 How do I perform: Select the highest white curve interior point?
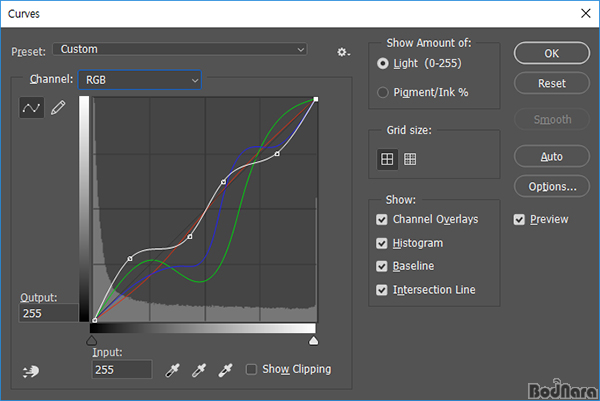click(277, 154)
